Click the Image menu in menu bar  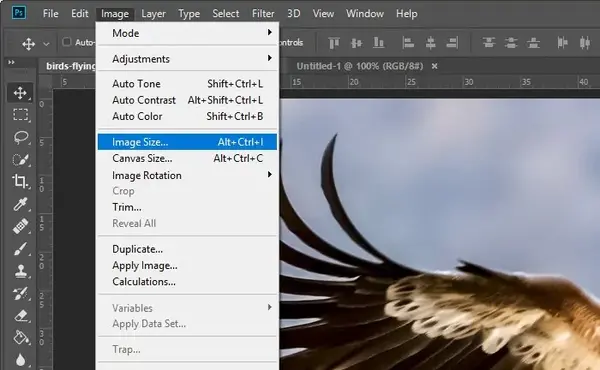point(115,14)
